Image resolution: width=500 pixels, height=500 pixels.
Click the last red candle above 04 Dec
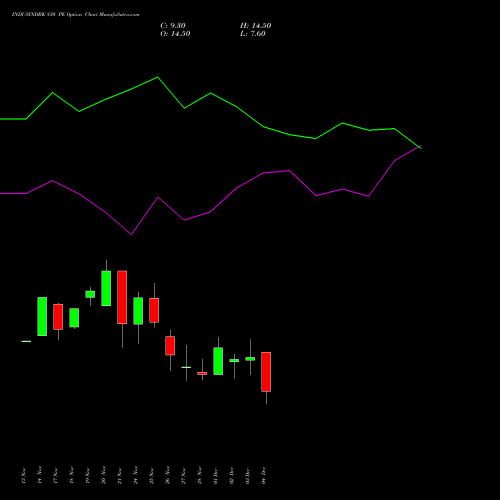click(x=266, y=372)
